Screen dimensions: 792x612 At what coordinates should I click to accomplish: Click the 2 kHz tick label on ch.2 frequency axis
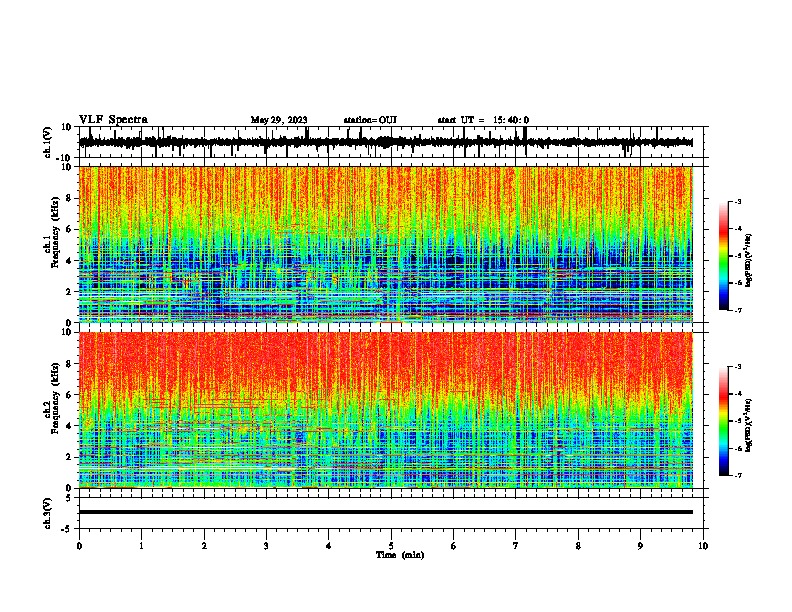[x=69, y=457]
